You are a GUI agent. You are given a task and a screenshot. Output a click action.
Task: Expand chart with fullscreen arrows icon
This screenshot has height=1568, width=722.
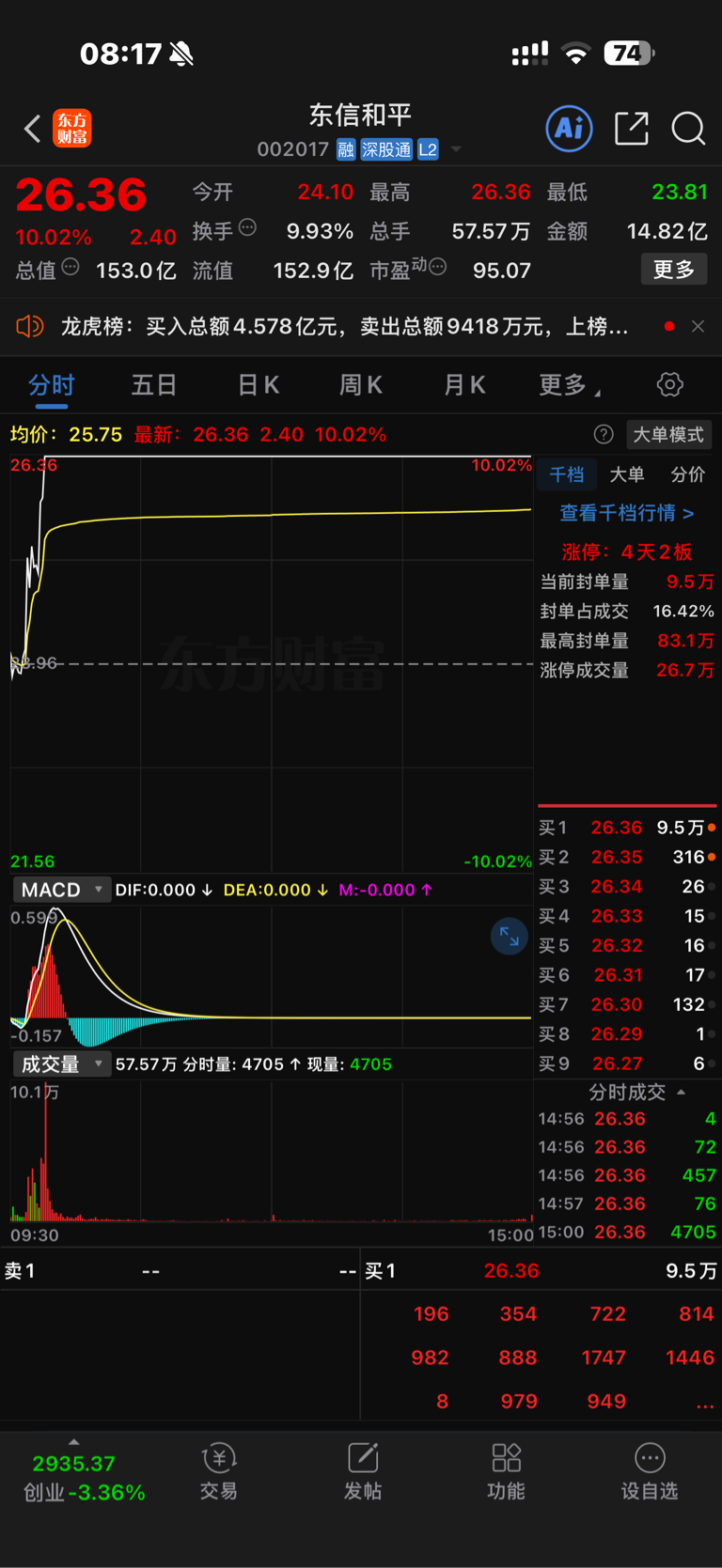[510, 936]
